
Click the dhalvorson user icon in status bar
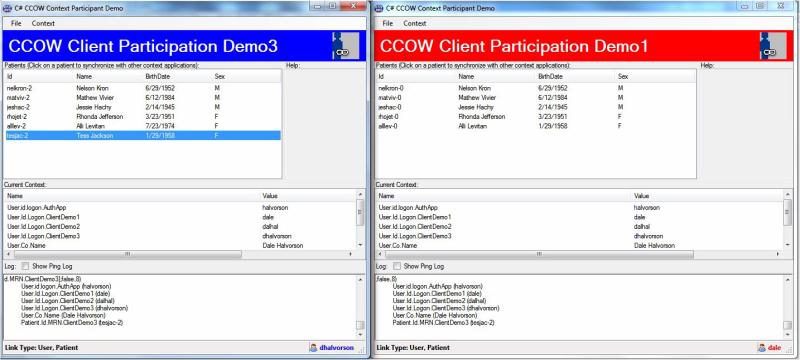(313, 348)
